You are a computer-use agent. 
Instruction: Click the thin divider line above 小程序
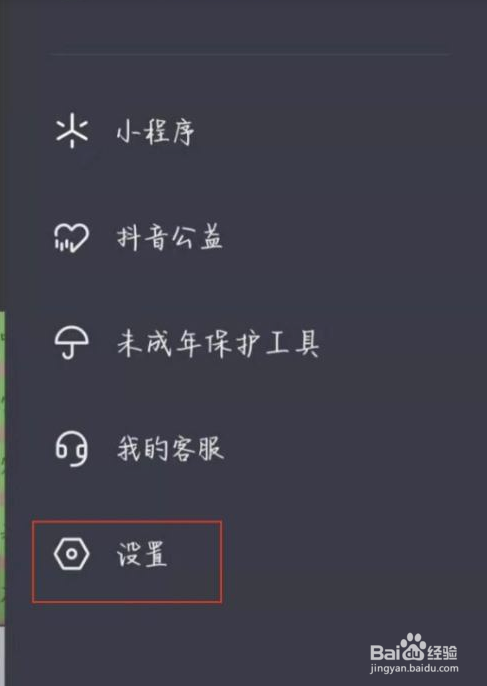click(250, 54)
